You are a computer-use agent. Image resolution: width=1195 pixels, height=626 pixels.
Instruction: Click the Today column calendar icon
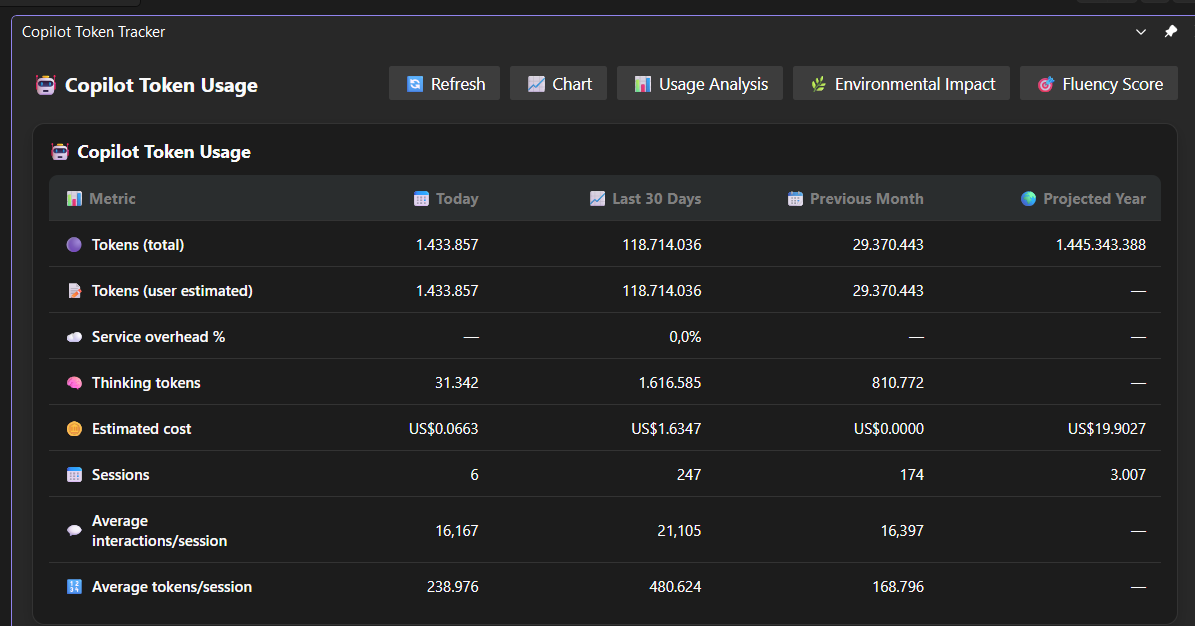[x=421, y=198]
